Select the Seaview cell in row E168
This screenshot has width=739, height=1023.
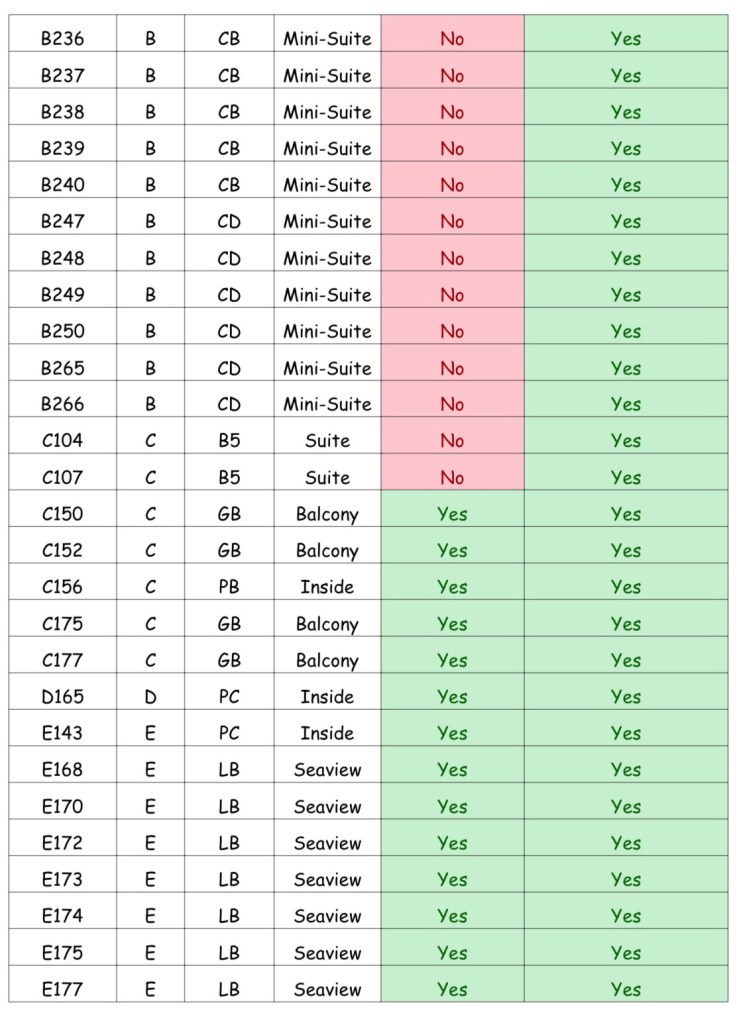point(327,770)
